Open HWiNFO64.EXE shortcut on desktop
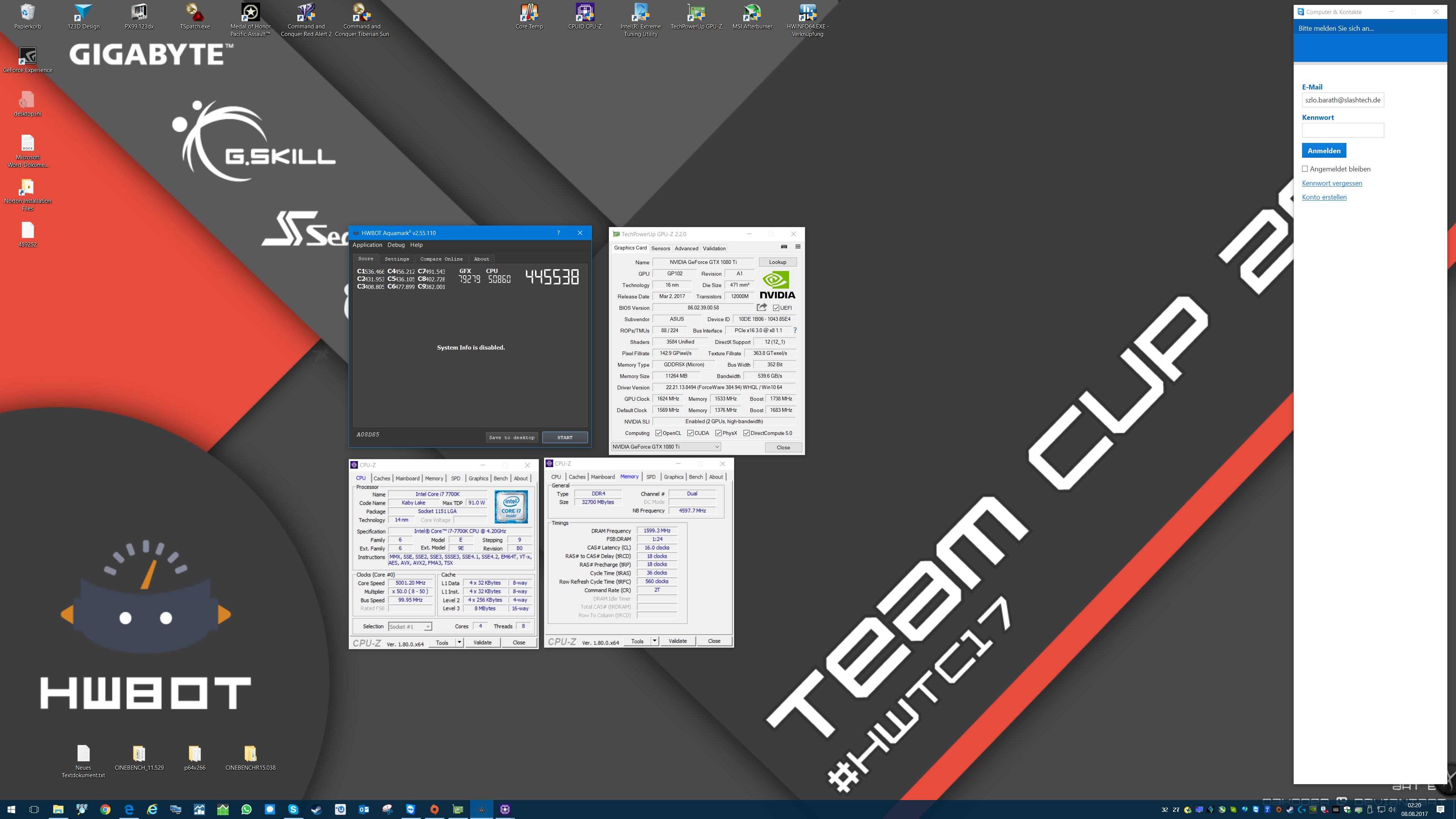The image size is (1456, 819). pos(807,20)
